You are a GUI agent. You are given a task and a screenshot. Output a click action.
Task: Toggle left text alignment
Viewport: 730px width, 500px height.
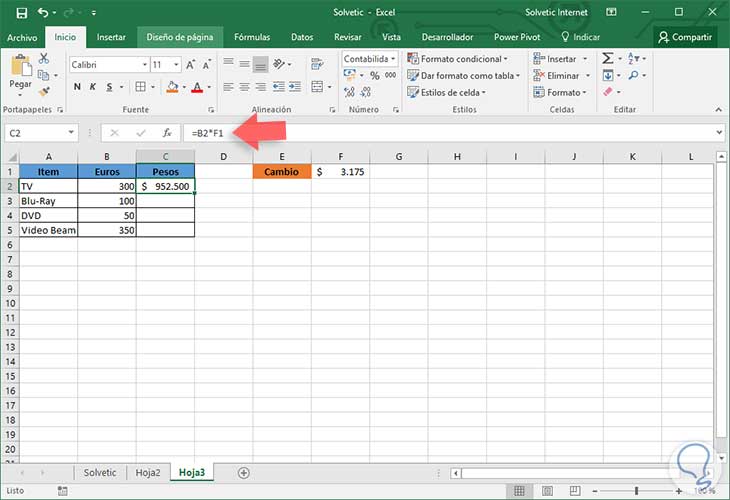[x=228, y=87]
